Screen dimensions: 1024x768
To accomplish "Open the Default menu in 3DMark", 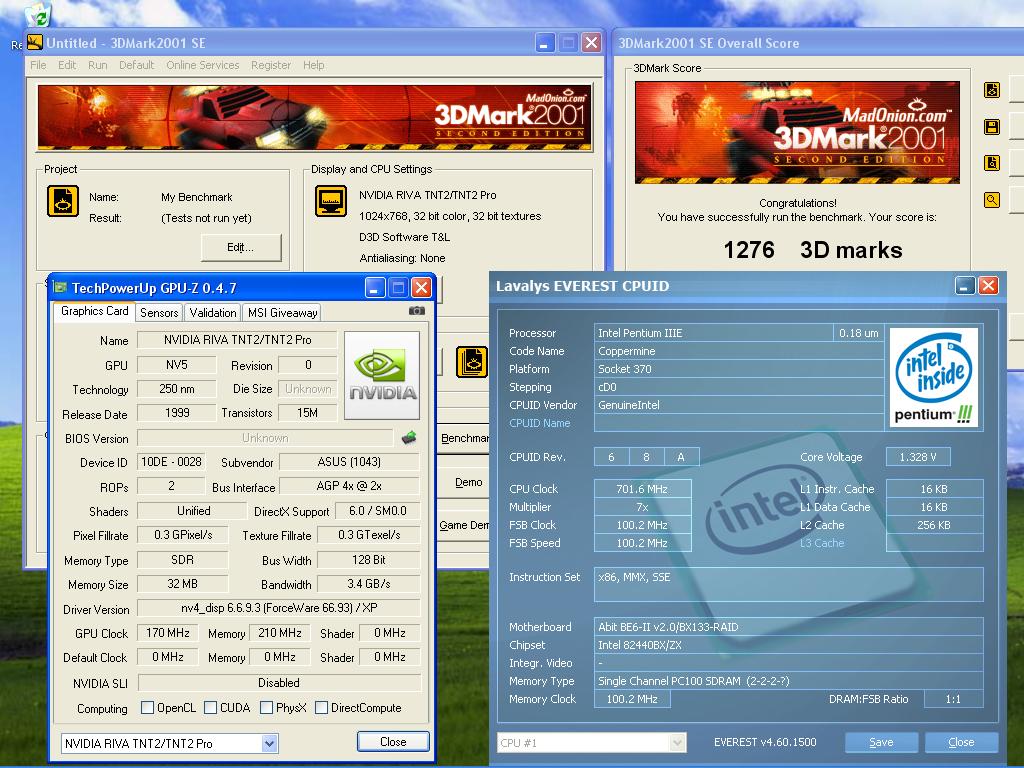I will [x=136, y=65].
